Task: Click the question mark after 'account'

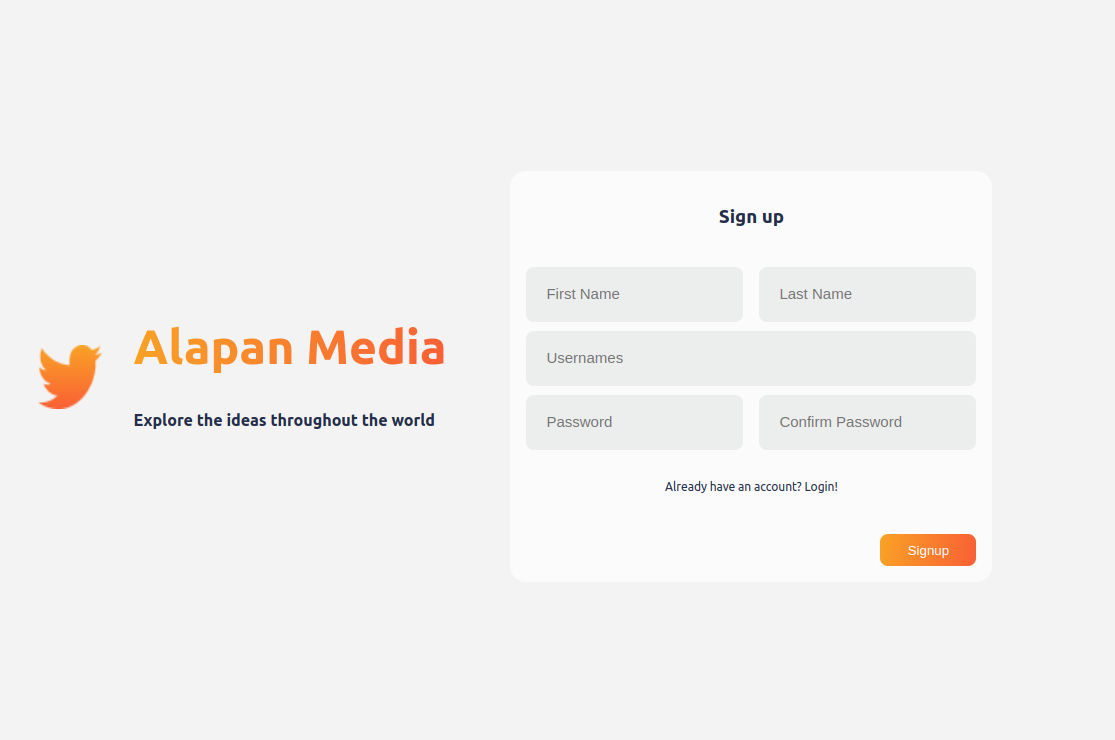Action: (799, 486)
